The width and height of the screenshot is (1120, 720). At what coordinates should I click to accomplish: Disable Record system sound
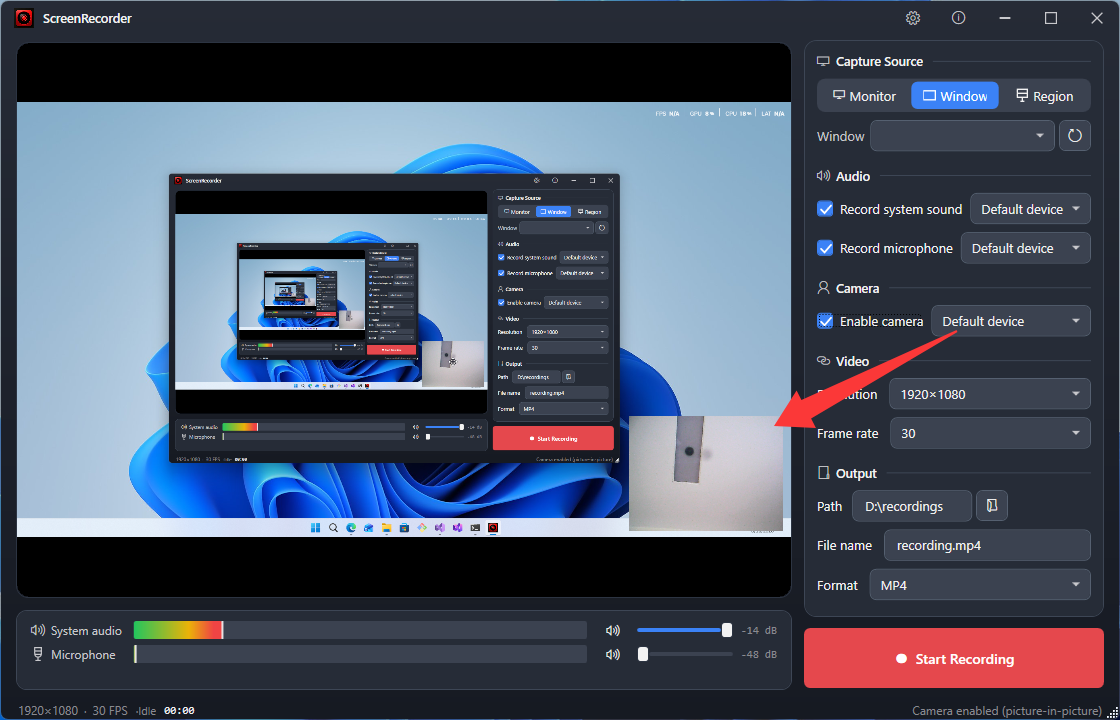point(825,209)
